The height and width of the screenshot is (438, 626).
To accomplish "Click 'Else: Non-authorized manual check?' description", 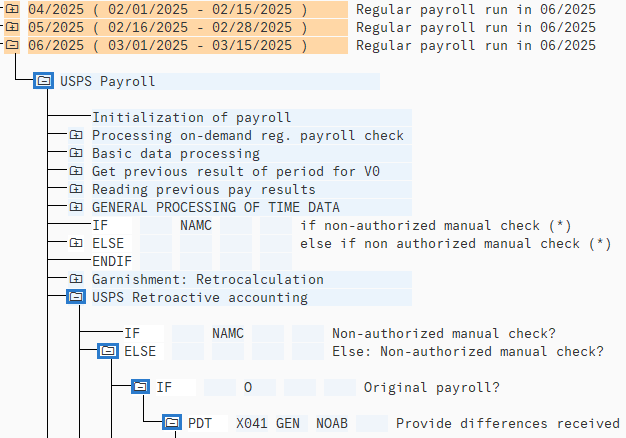I will (x=468, y=351).
